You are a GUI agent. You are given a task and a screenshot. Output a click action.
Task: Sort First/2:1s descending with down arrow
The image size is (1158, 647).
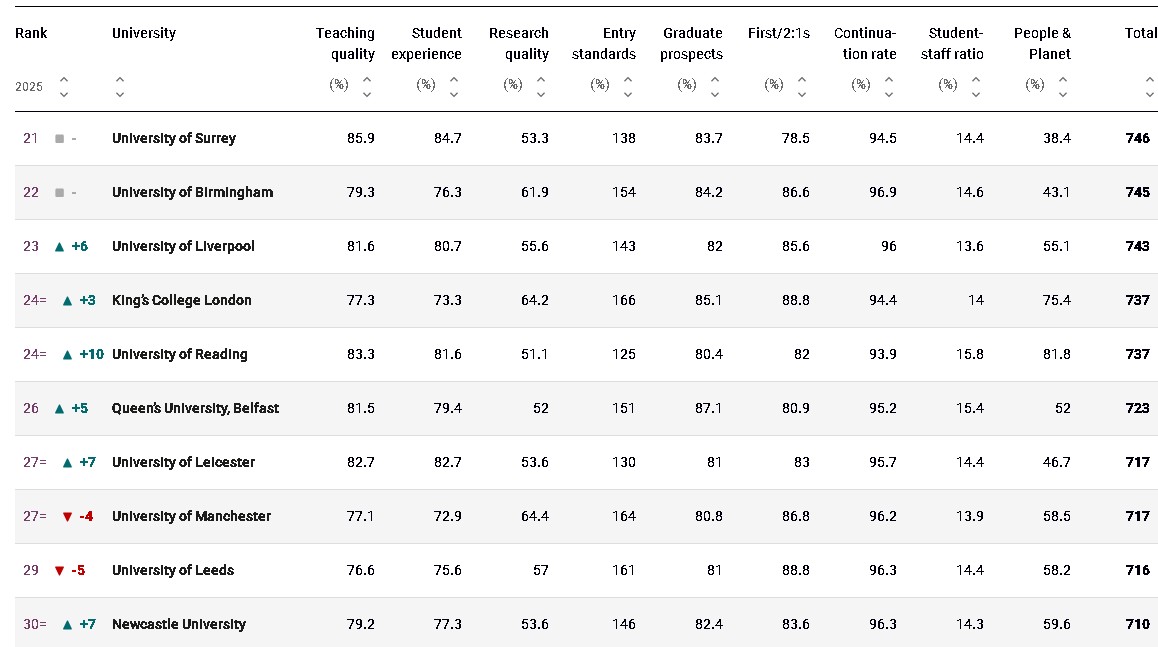(x=802, y=94)
